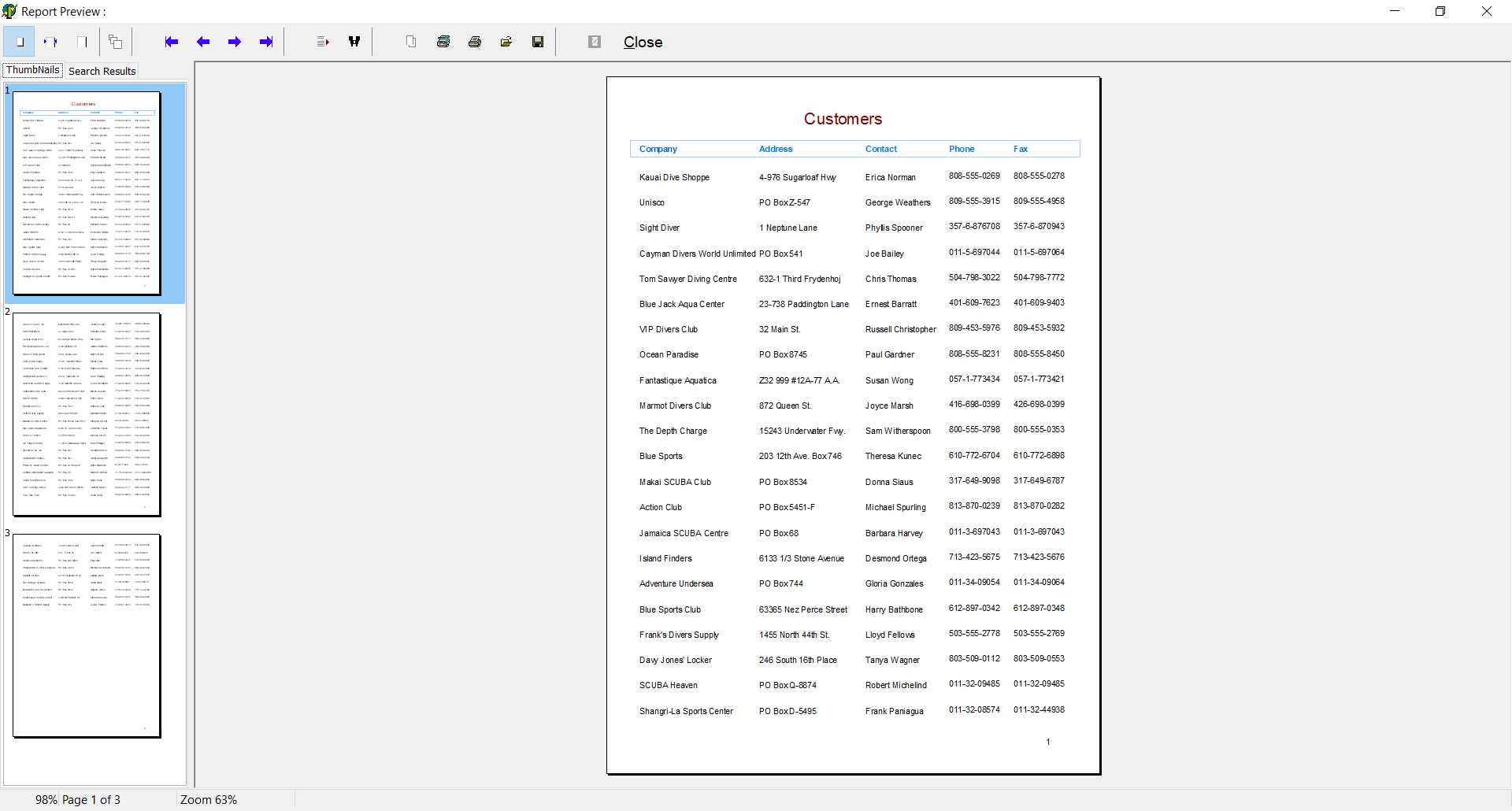Click the Customers report title
The width and height of the screenshot is (1512, 811).
coord(843,119)
